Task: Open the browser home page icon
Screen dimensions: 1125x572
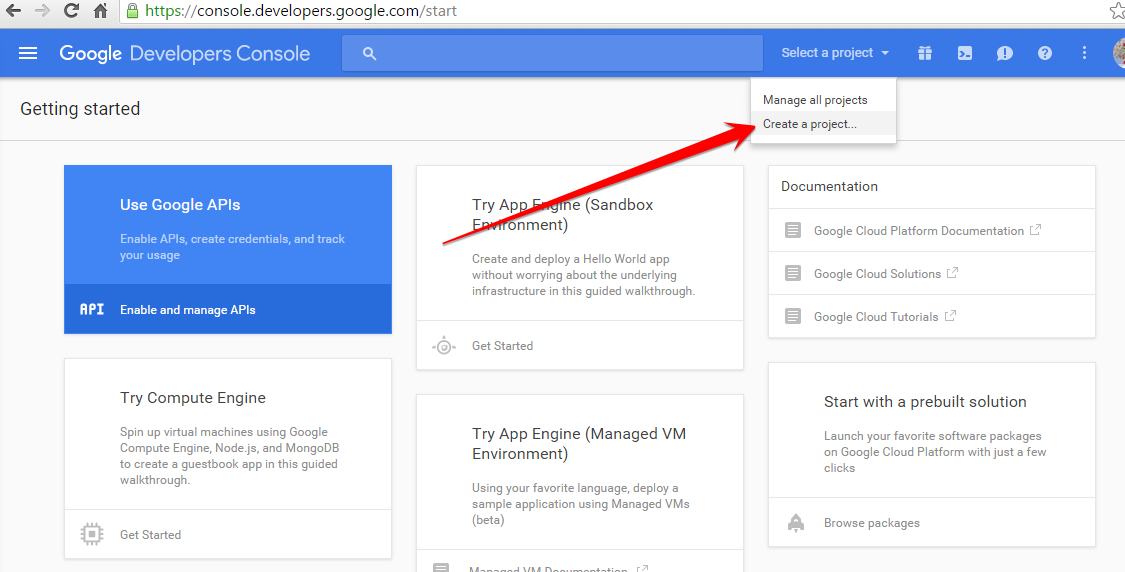Action: 100,11
